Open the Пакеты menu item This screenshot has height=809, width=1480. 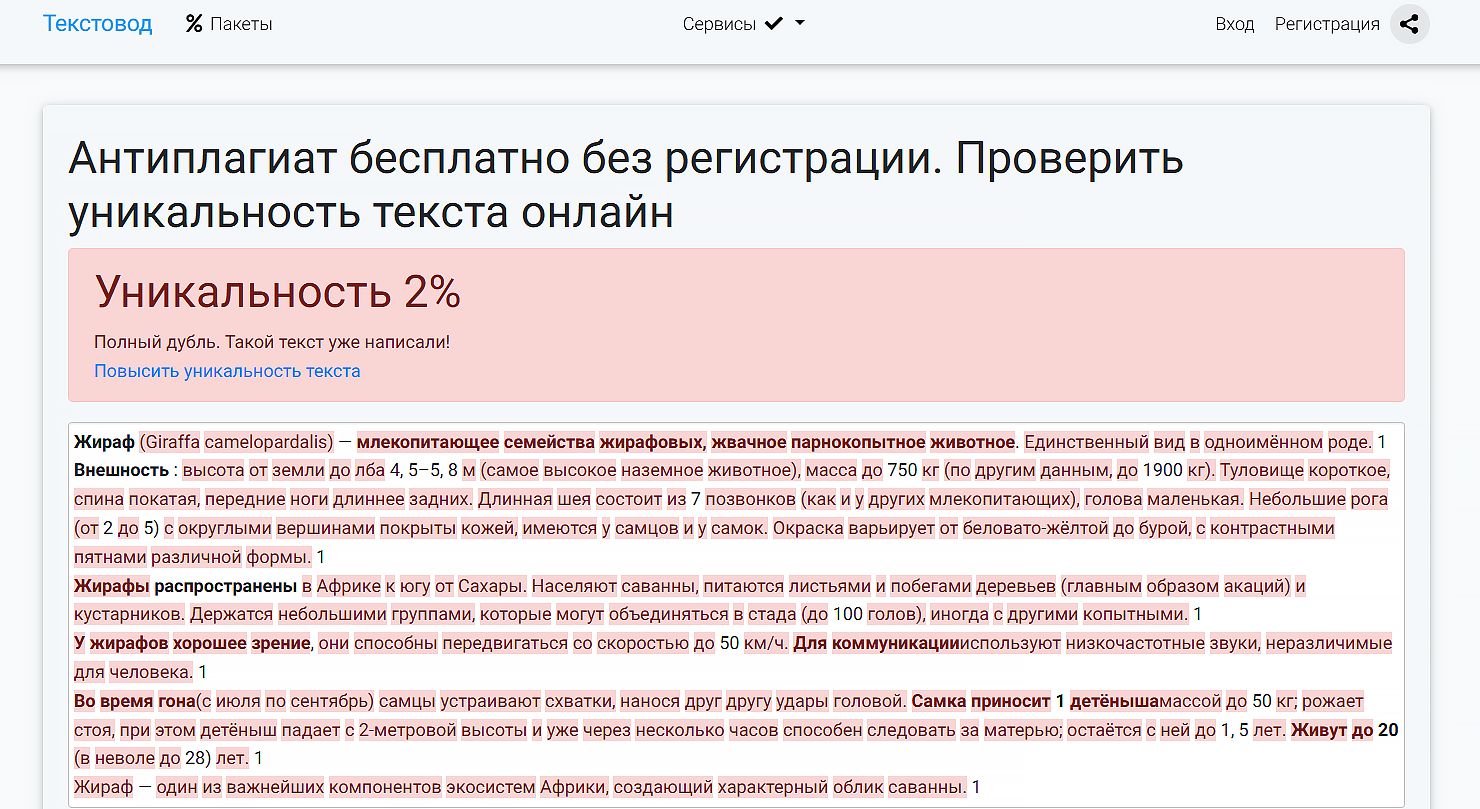coord(240,24)
